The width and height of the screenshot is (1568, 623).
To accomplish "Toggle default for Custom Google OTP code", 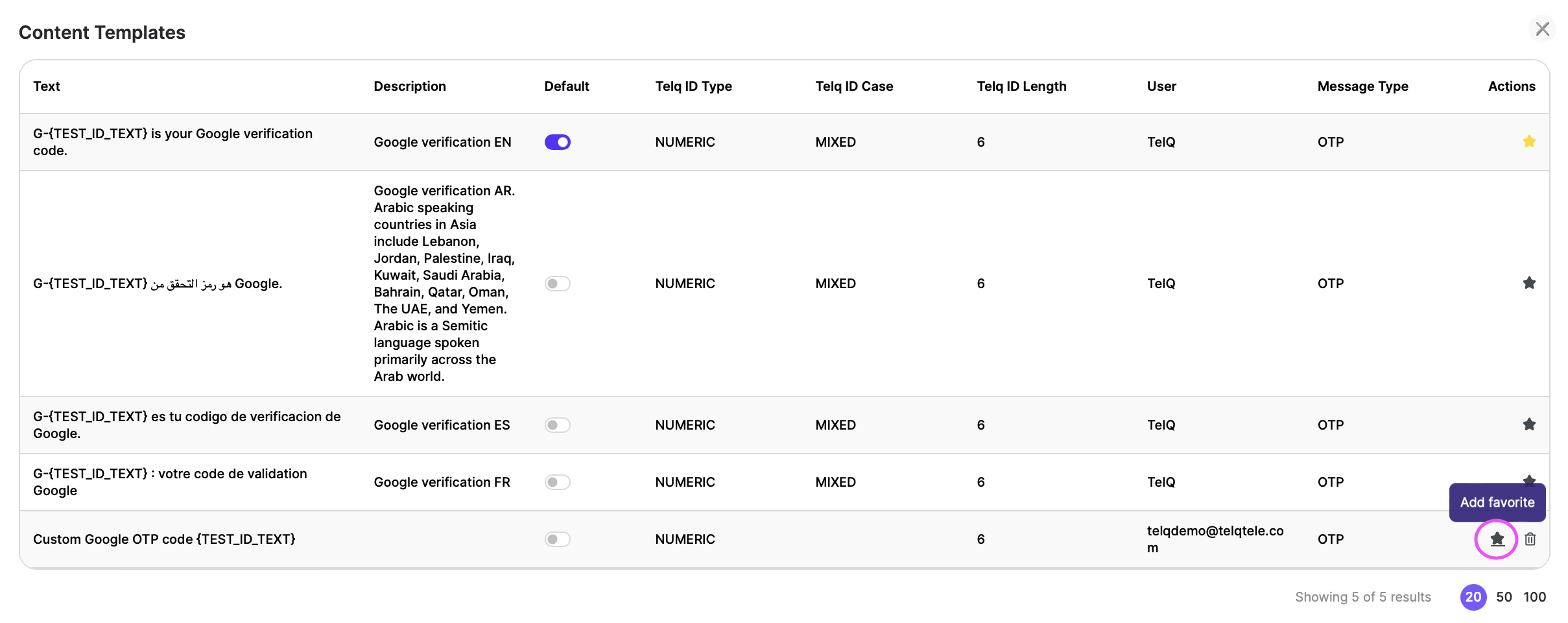I will [x=557, y=539].
